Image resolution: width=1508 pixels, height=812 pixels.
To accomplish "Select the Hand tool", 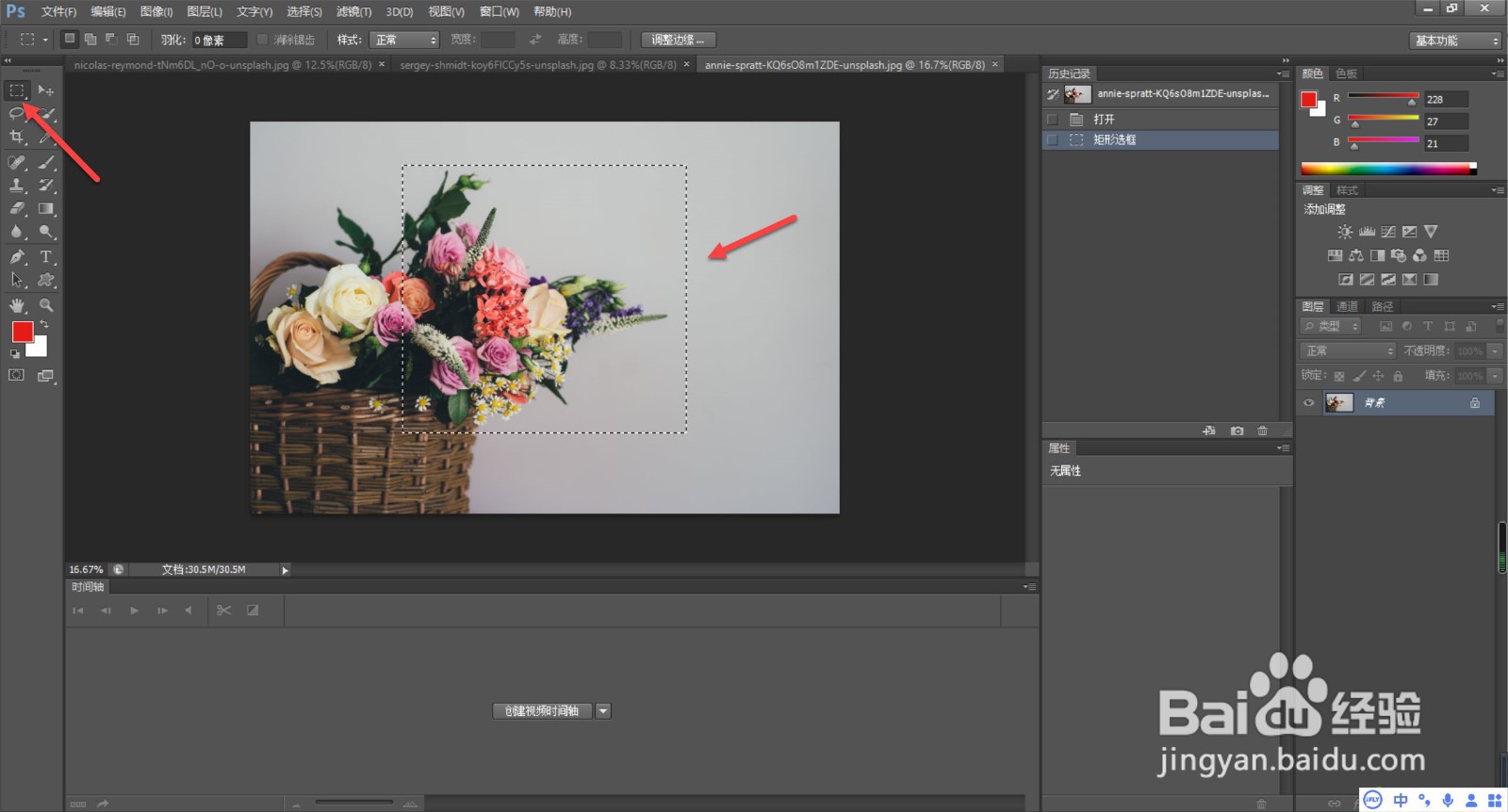I will point(17,305).
